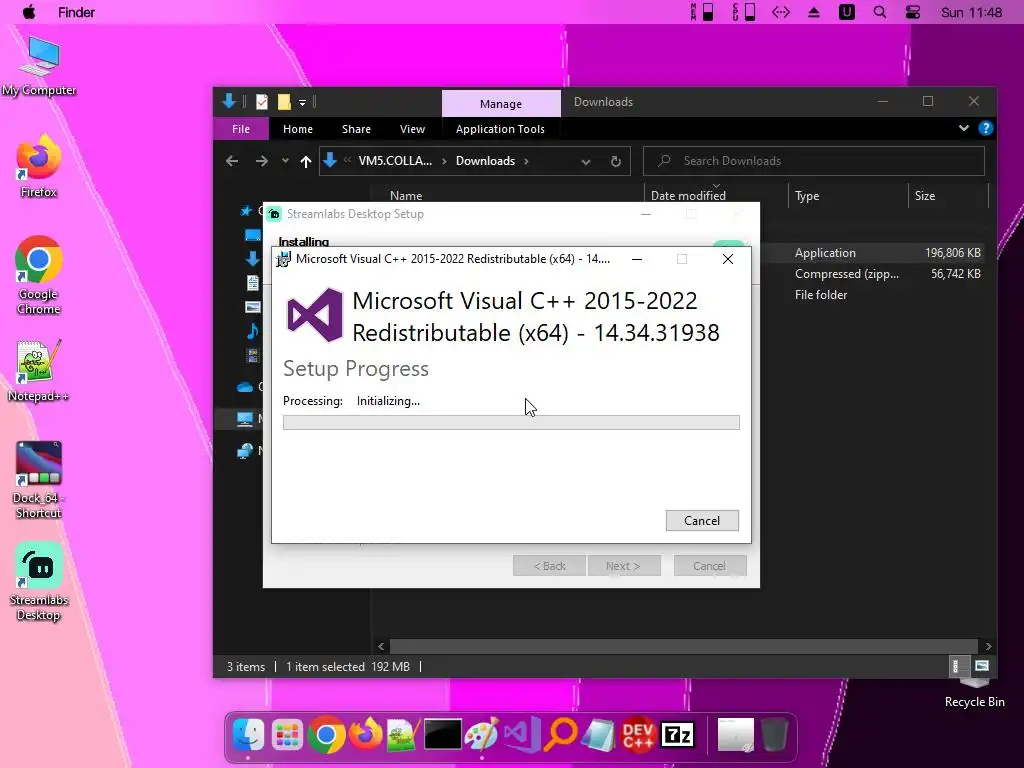Open the trash can in the dock

click(x=775, y=735)
